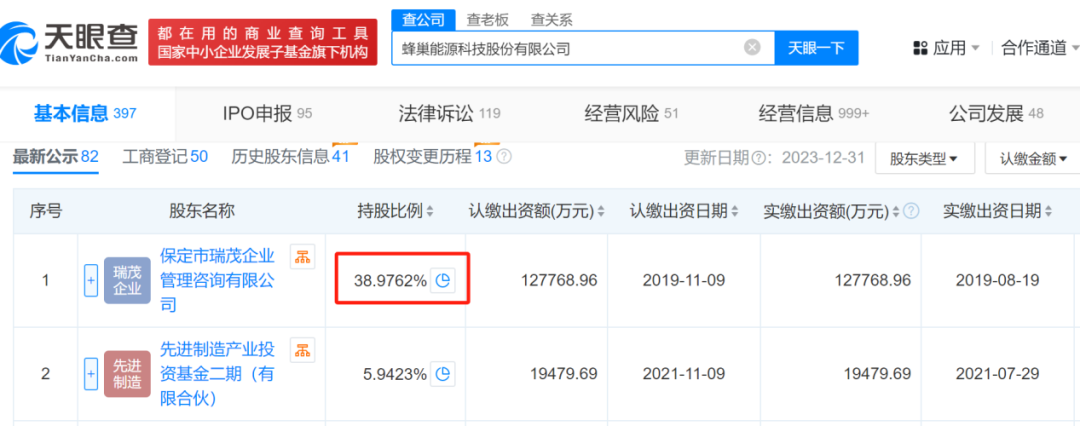Click the pie chart icon beside 5.9423%

[x=444, y=374]
